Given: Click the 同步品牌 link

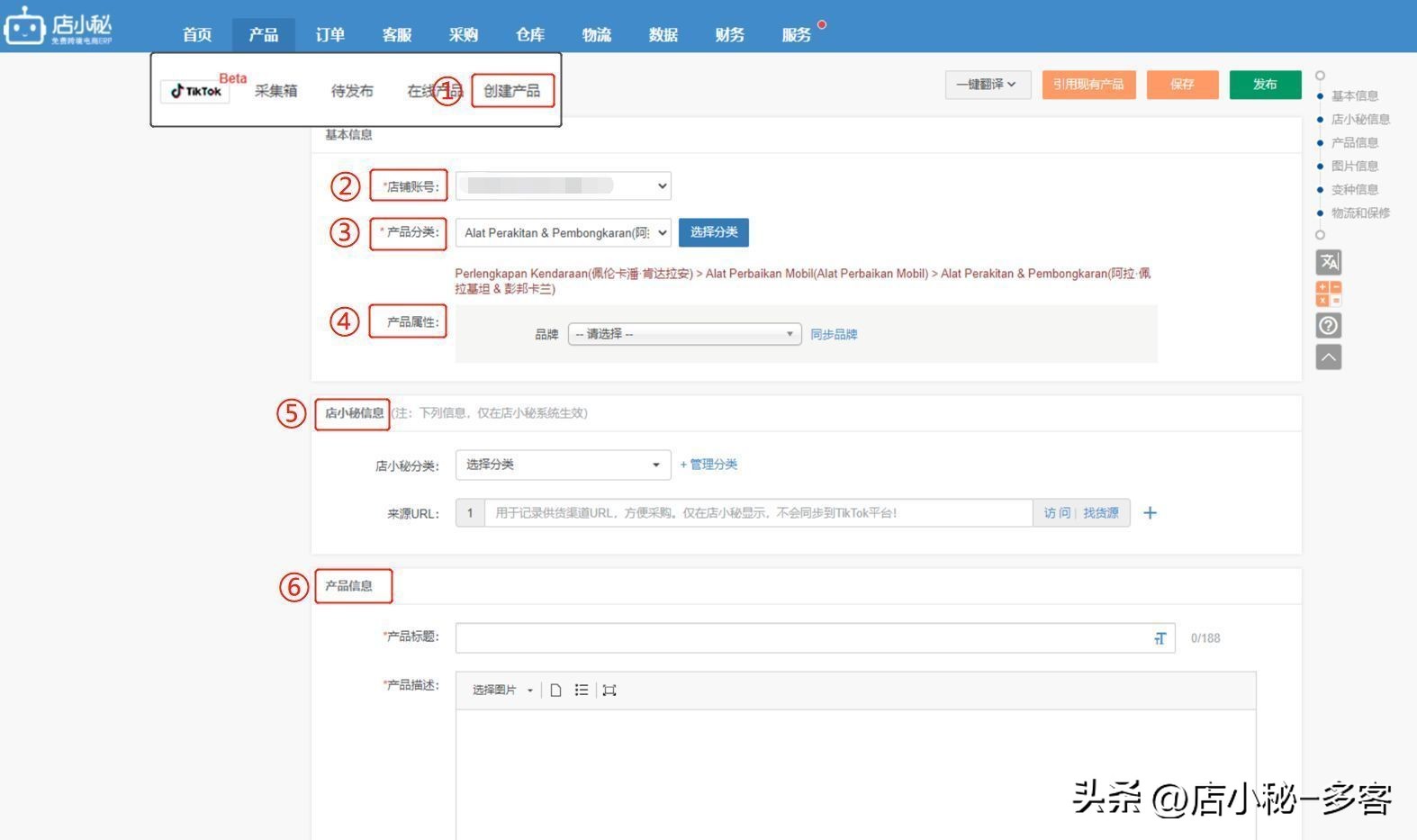Looking at the screenshot, I should 834,334.
